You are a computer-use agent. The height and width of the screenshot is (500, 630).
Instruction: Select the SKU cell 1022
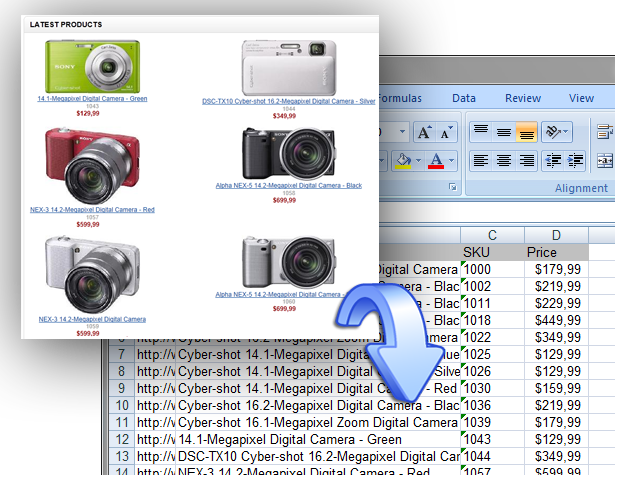[492, 337]
